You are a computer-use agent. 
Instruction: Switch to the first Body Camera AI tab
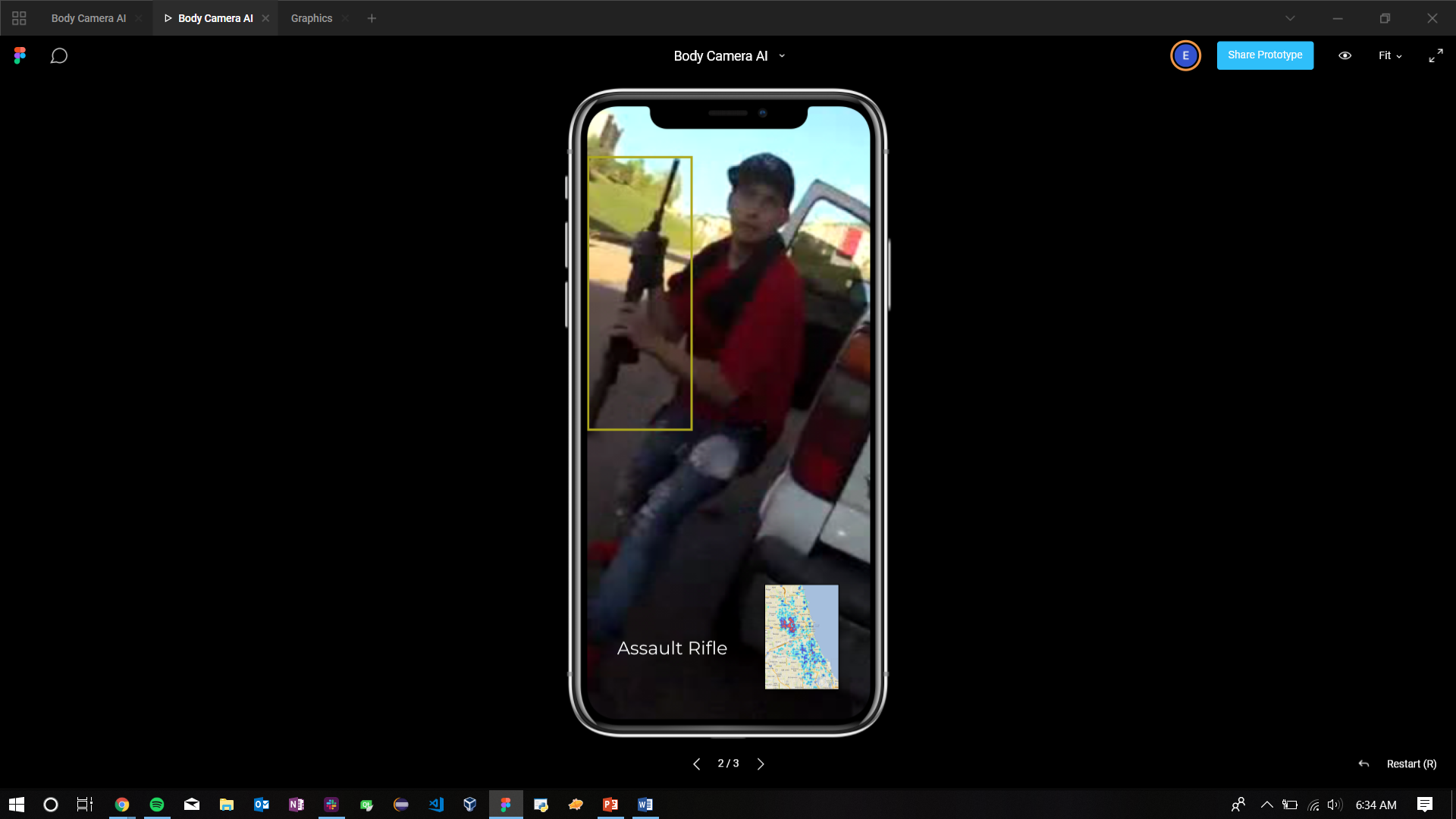[x=88, y=18]
